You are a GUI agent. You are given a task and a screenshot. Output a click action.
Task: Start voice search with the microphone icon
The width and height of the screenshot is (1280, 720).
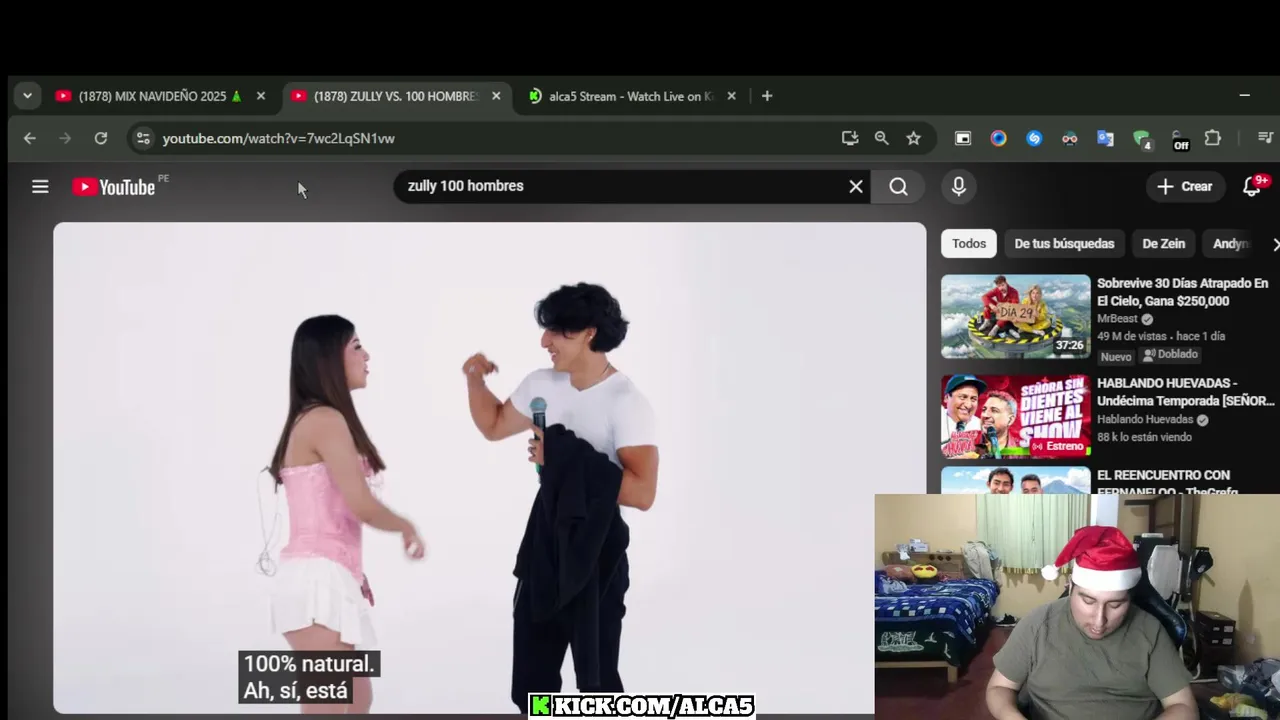coord(959,187)
